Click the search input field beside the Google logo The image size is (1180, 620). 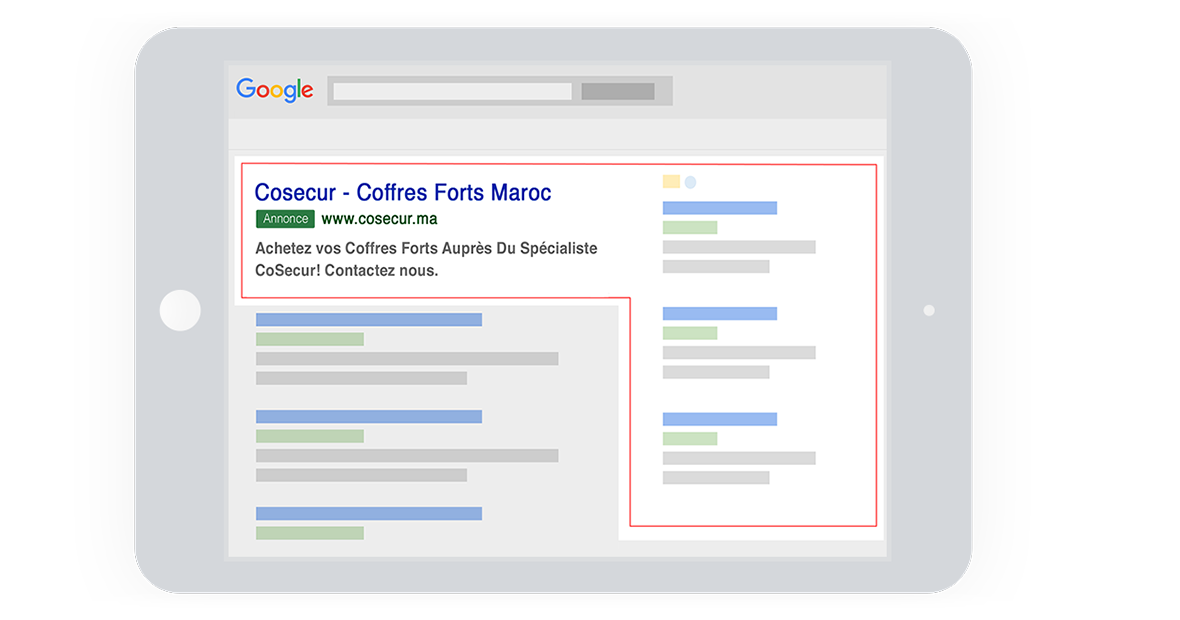[452, 92]
